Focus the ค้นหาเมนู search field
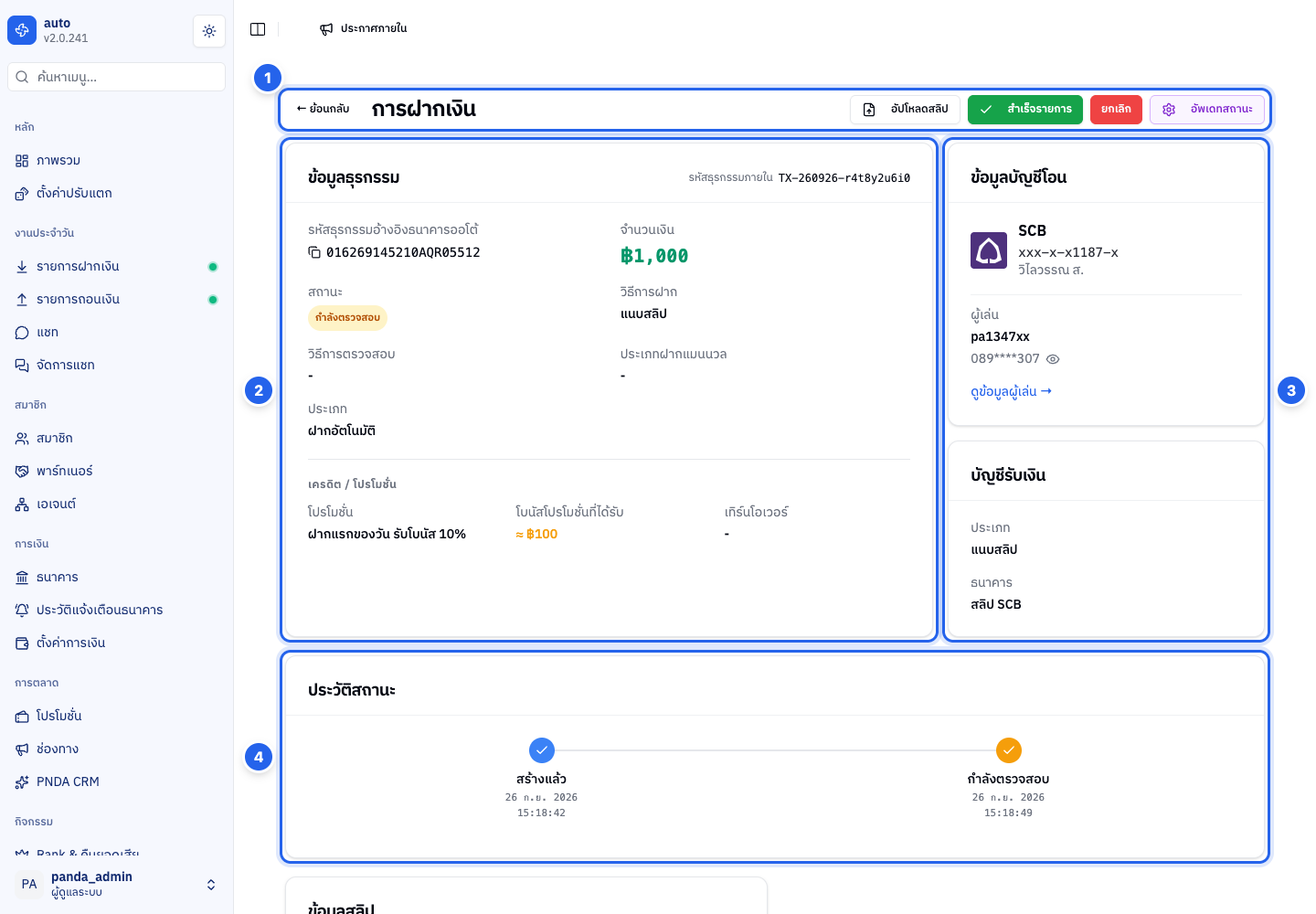Viewport: 1316px width, 914px height. coord(117,77)
